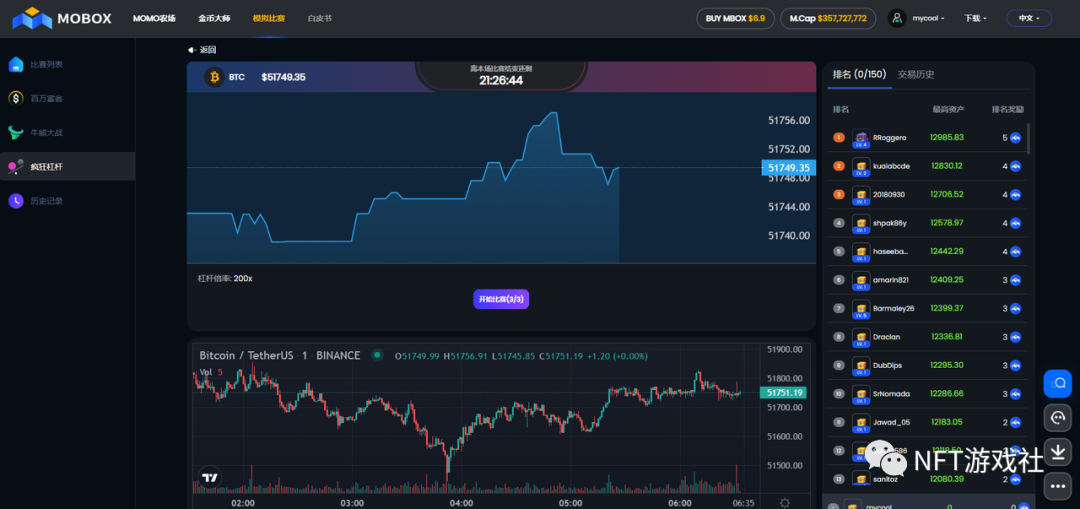This screenshot has height=509, width=1080.
Task: Click the BUY MBOX $6.9 button
Action: [x=736, y=19]
